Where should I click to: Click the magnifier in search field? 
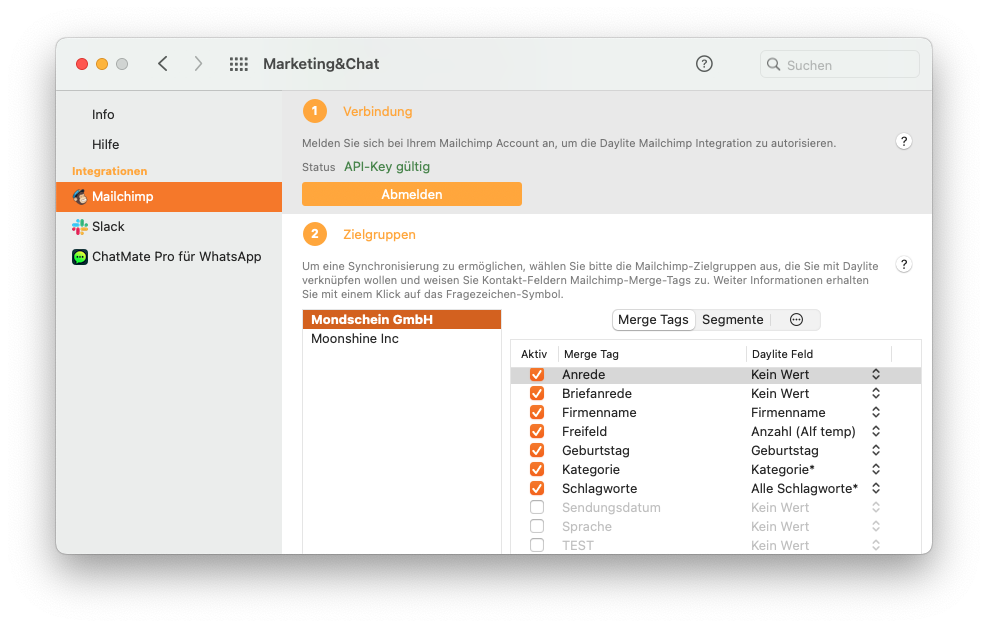pyautogui.click(x=773, y=64)
